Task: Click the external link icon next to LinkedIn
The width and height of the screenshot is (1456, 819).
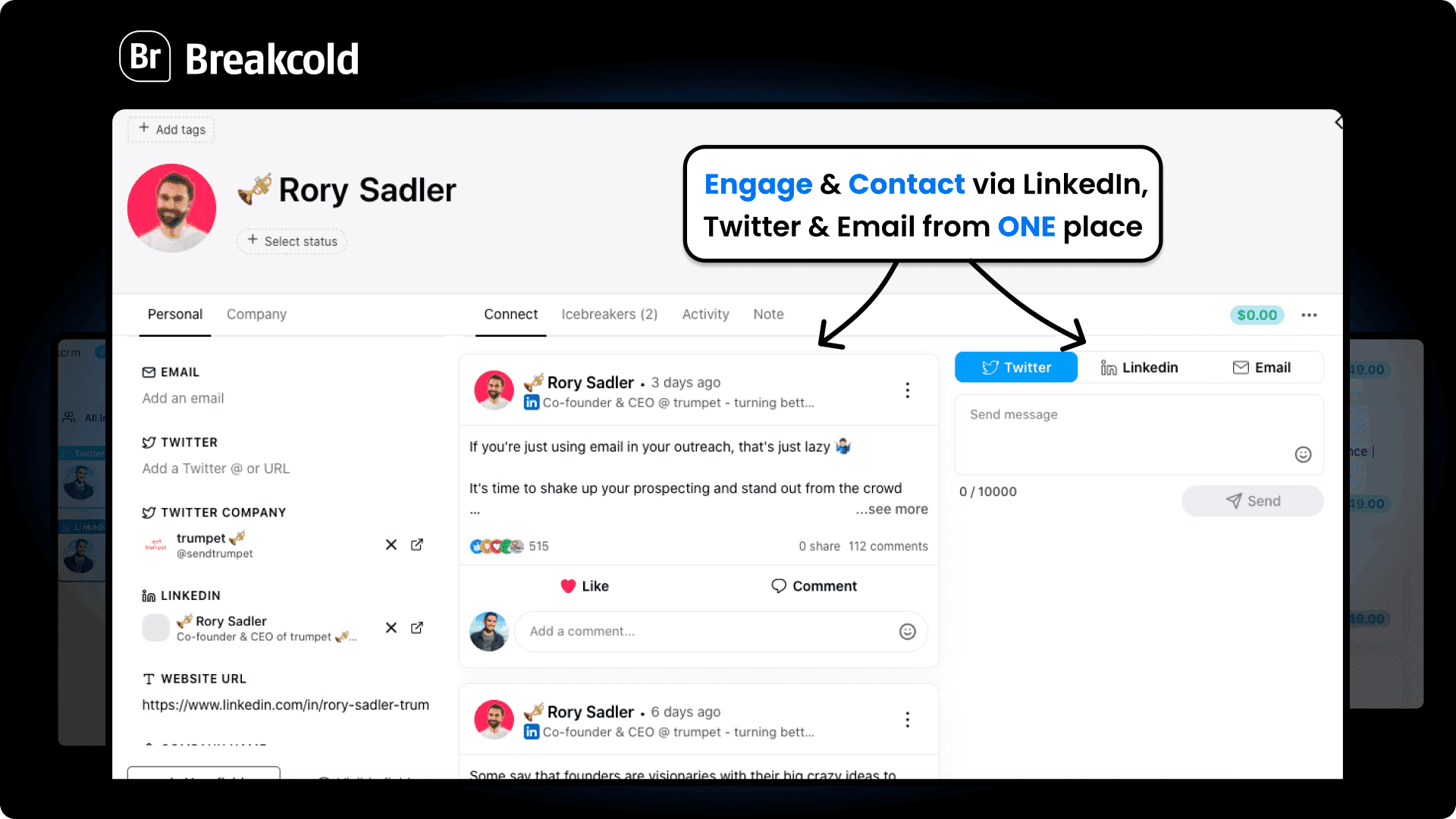Action: [419, 628]
